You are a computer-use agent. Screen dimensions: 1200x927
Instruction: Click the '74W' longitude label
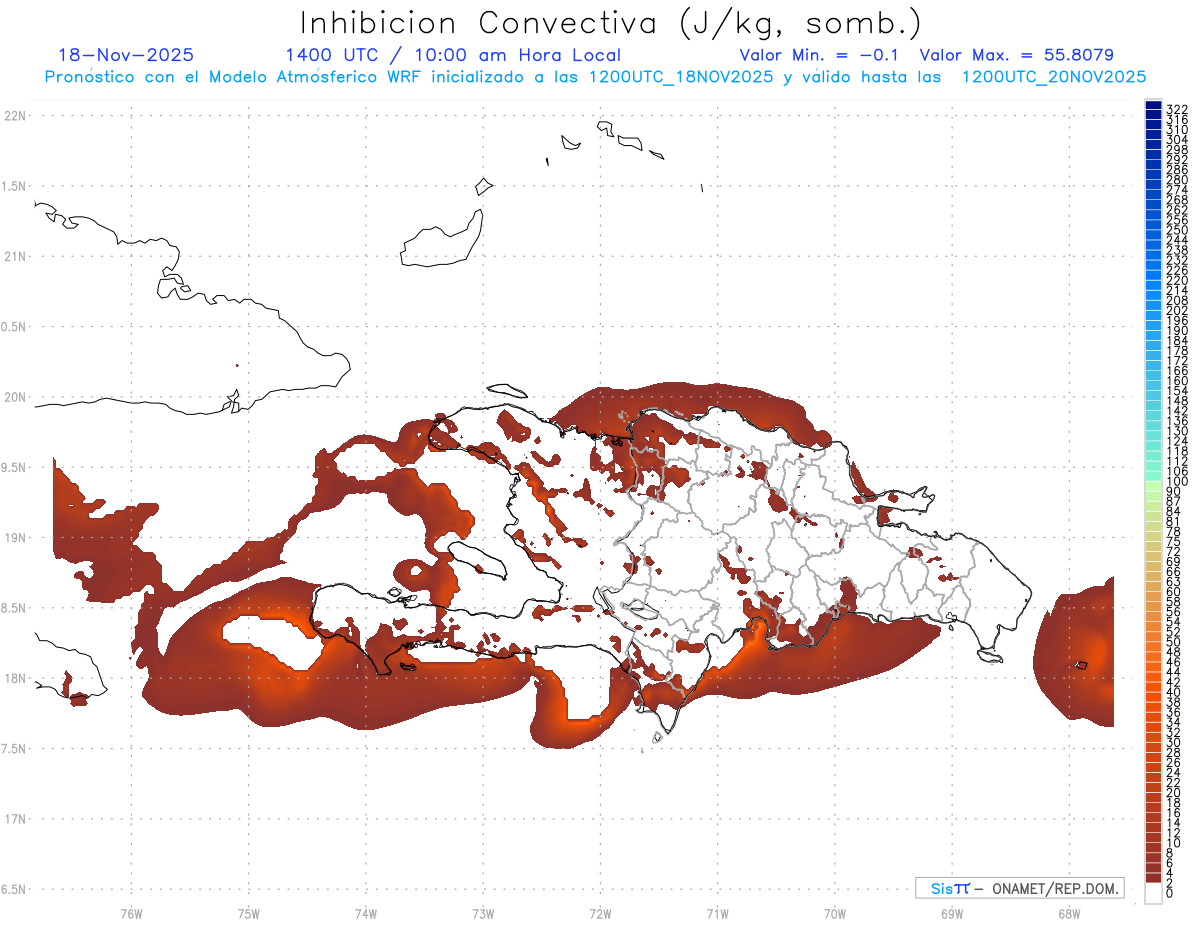366,913
